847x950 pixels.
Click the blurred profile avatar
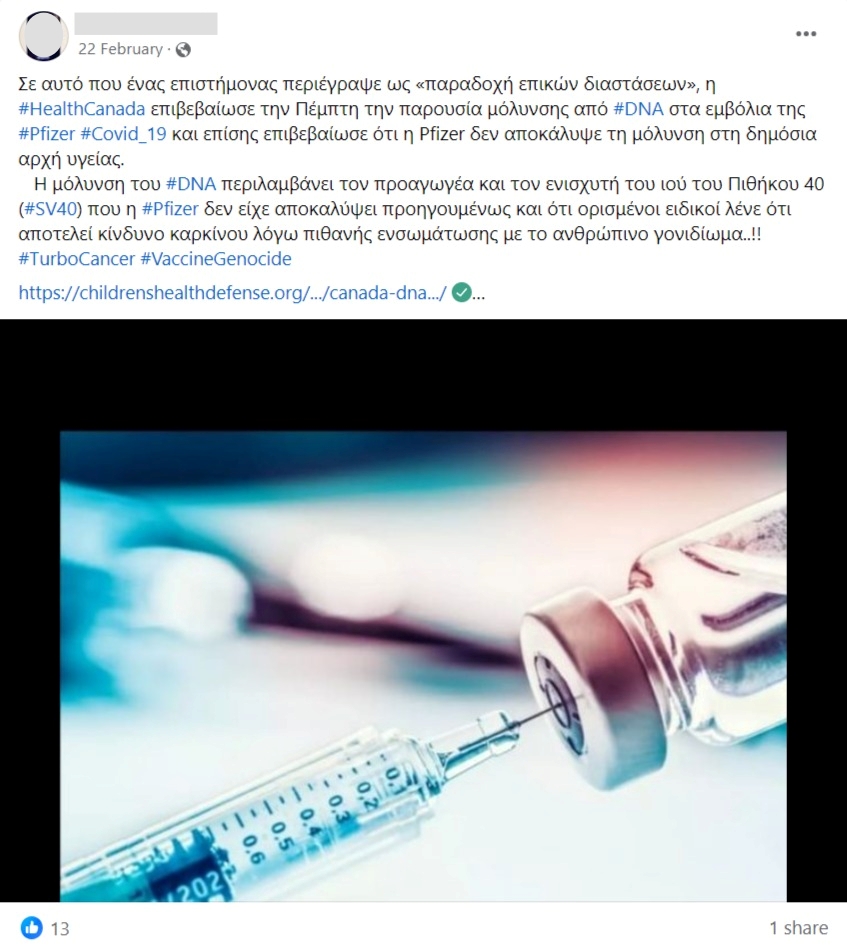point(44,36)
